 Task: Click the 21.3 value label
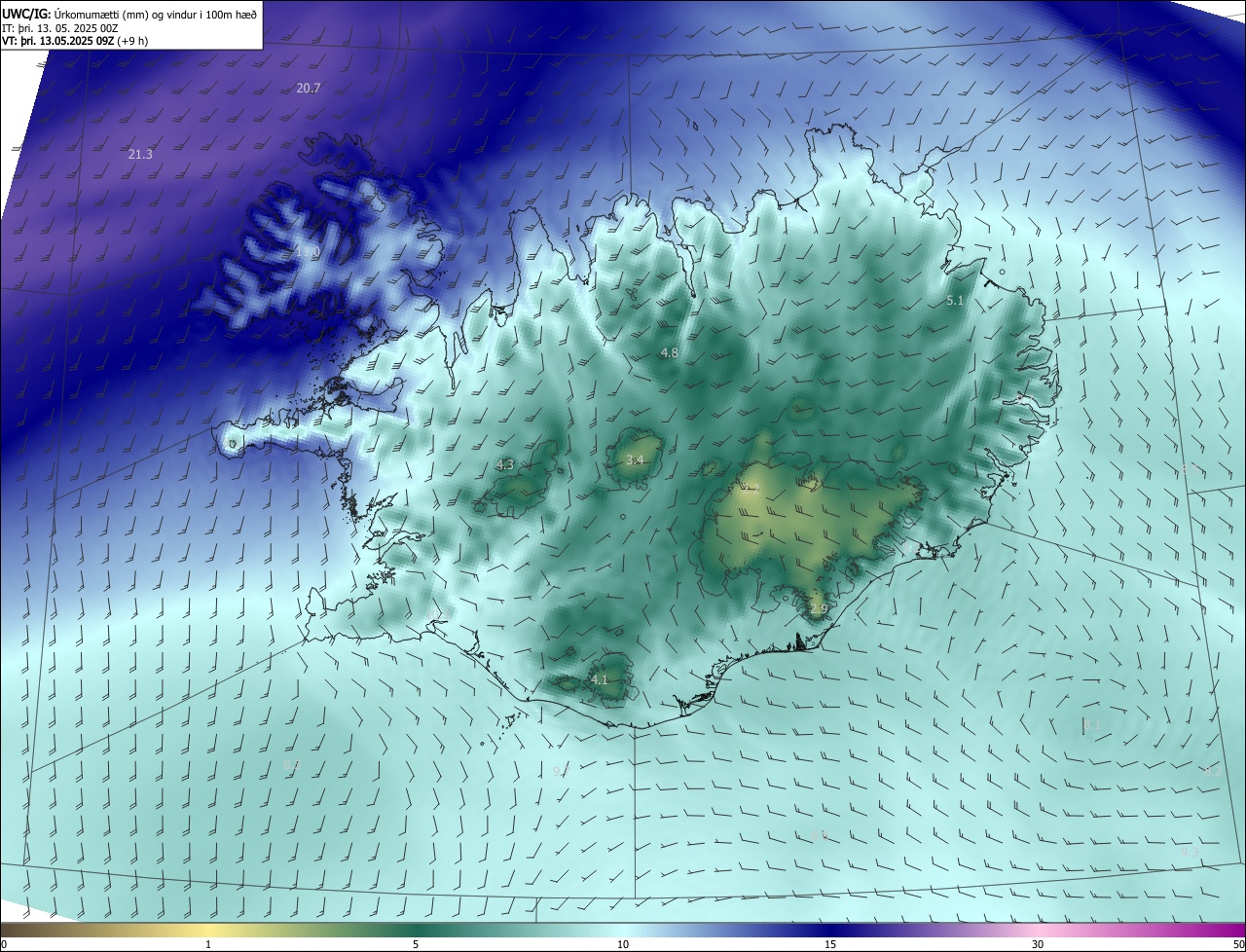click(140, 154)
